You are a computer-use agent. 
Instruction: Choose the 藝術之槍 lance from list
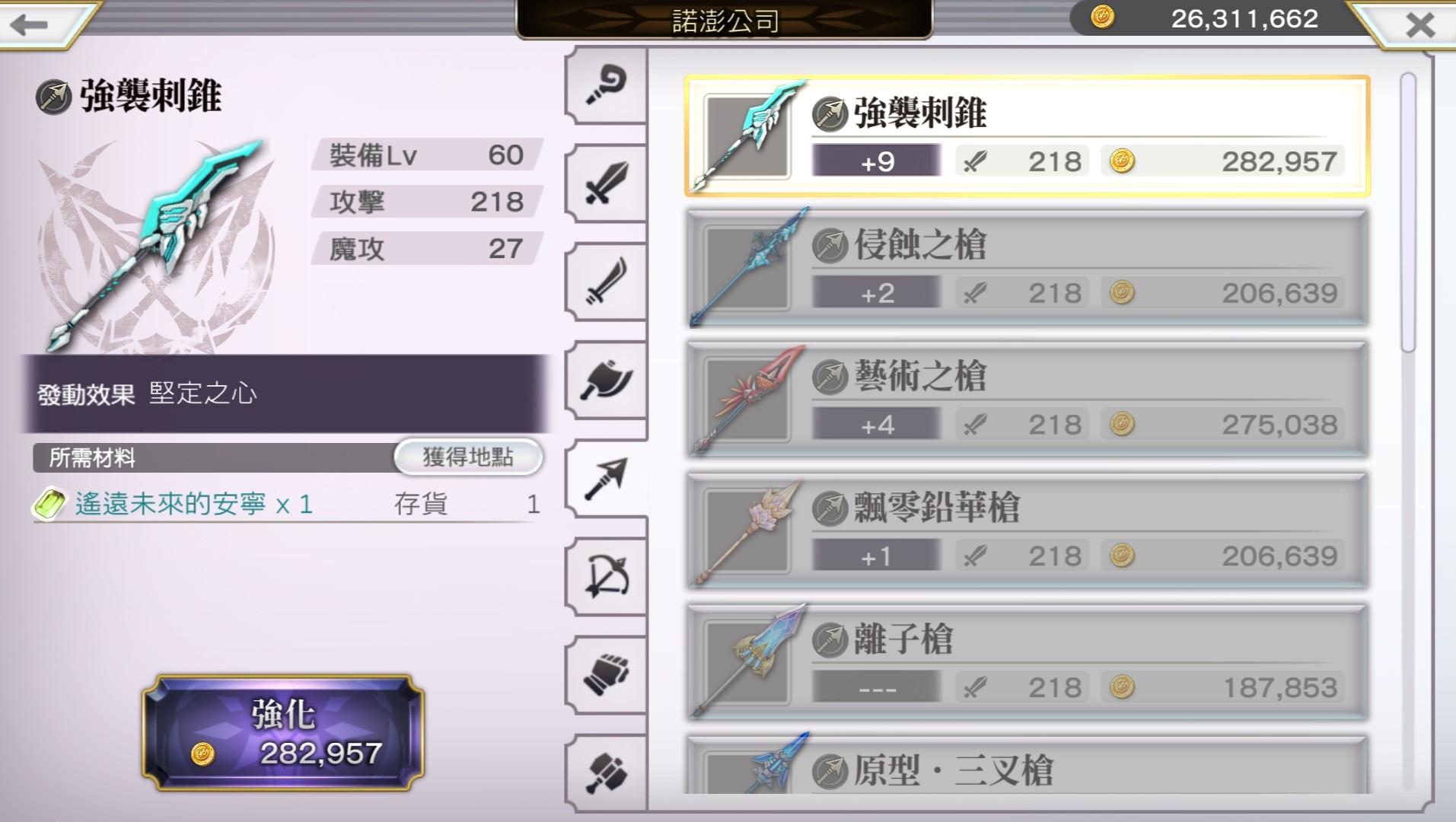(1027, 400)
